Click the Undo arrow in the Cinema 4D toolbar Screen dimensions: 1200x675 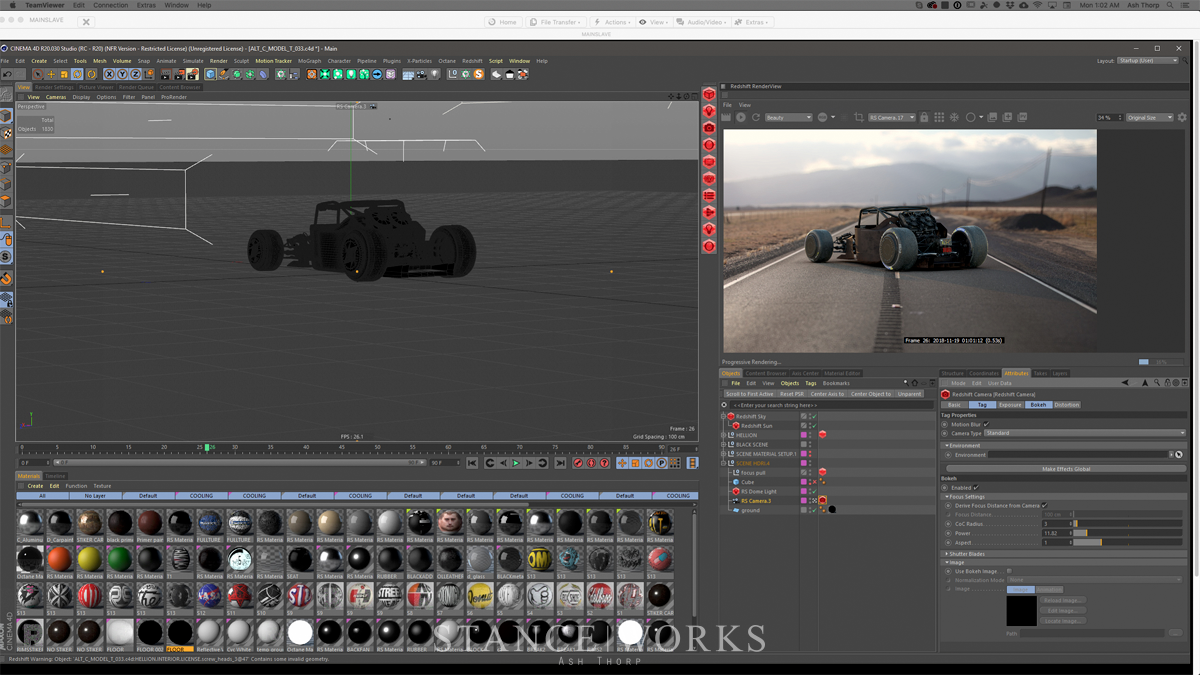[7, 74]
